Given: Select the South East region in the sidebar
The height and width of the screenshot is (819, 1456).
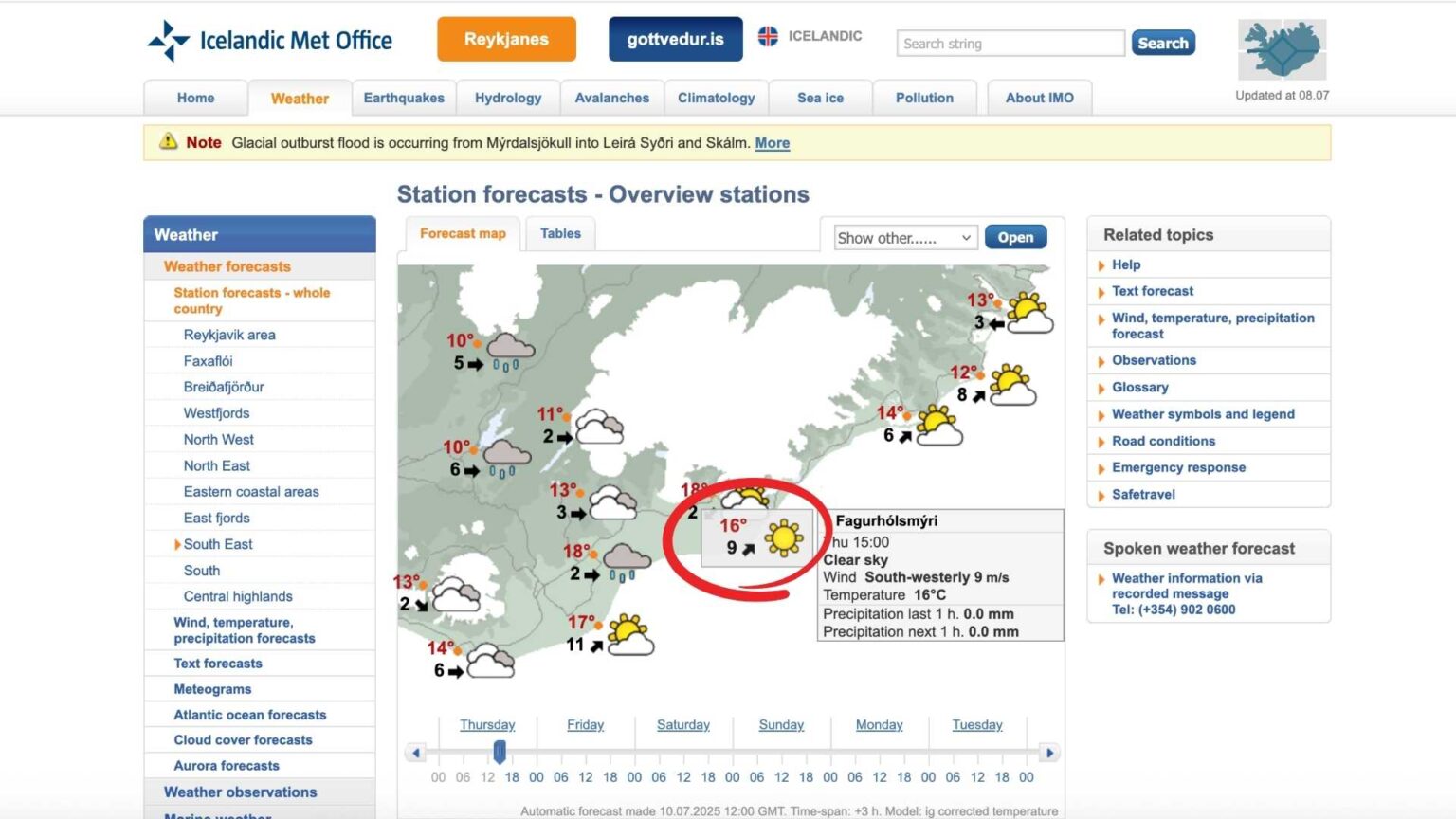Looking at the screenshot, I should pyautogui.click(x=218, y=544).
